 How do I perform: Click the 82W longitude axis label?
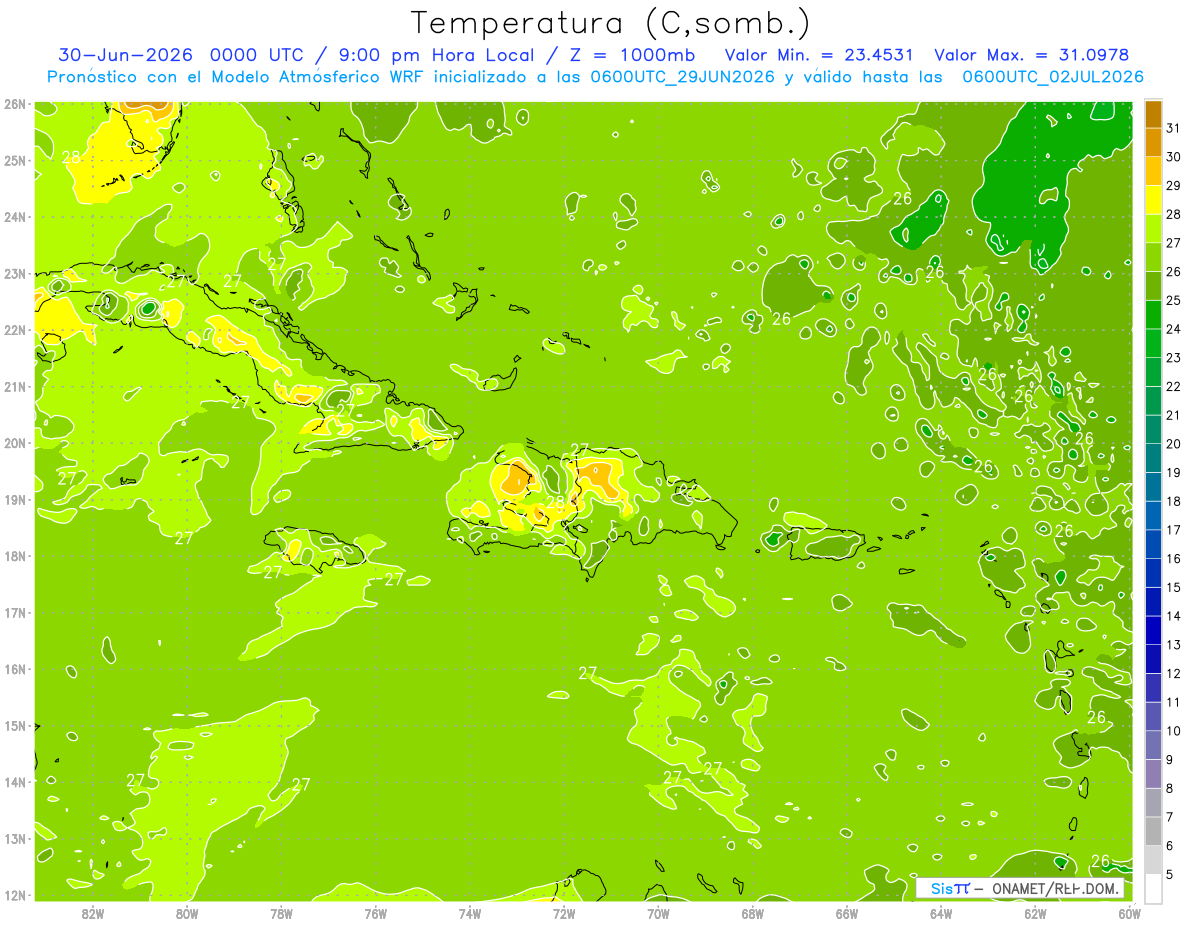coord(93,913)
